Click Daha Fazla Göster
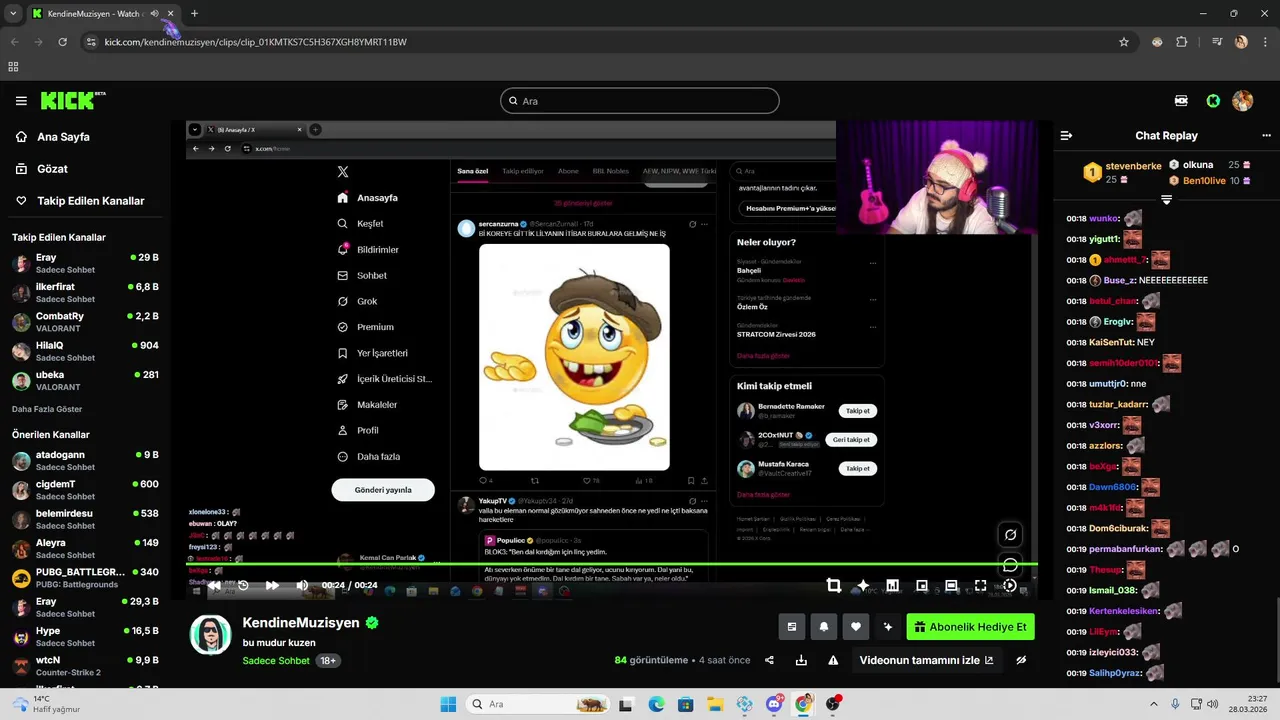1280x720 pixels. 47,409
